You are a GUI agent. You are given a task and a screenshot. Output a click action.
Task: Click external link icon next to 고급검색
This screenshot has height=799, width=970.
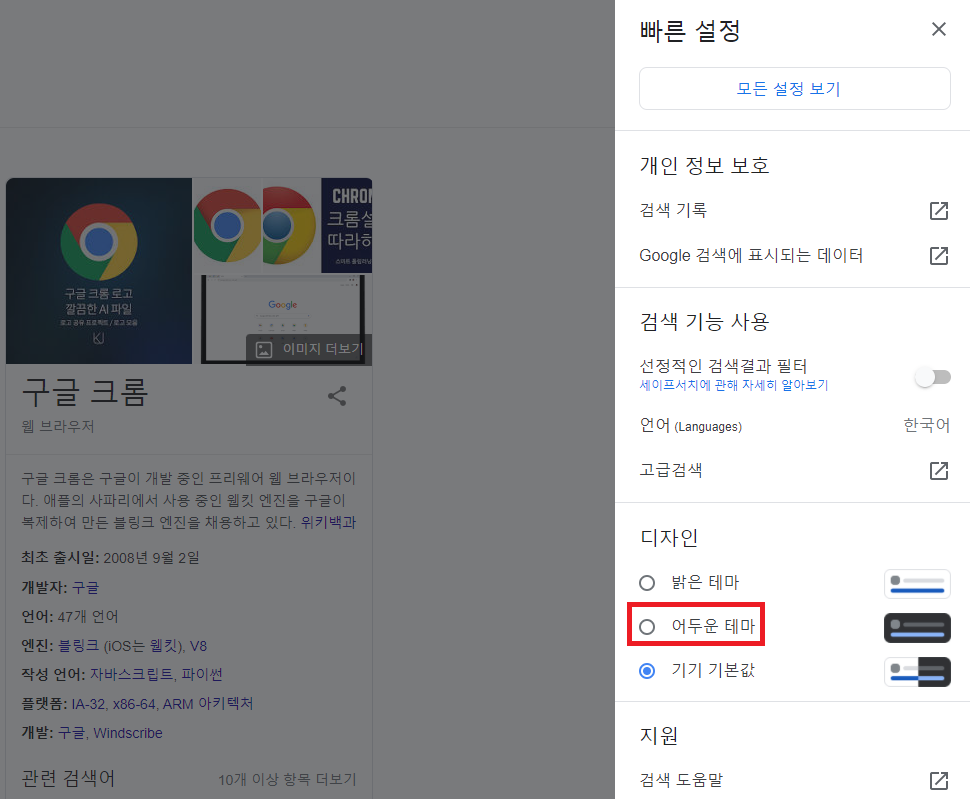coord(938,471)
